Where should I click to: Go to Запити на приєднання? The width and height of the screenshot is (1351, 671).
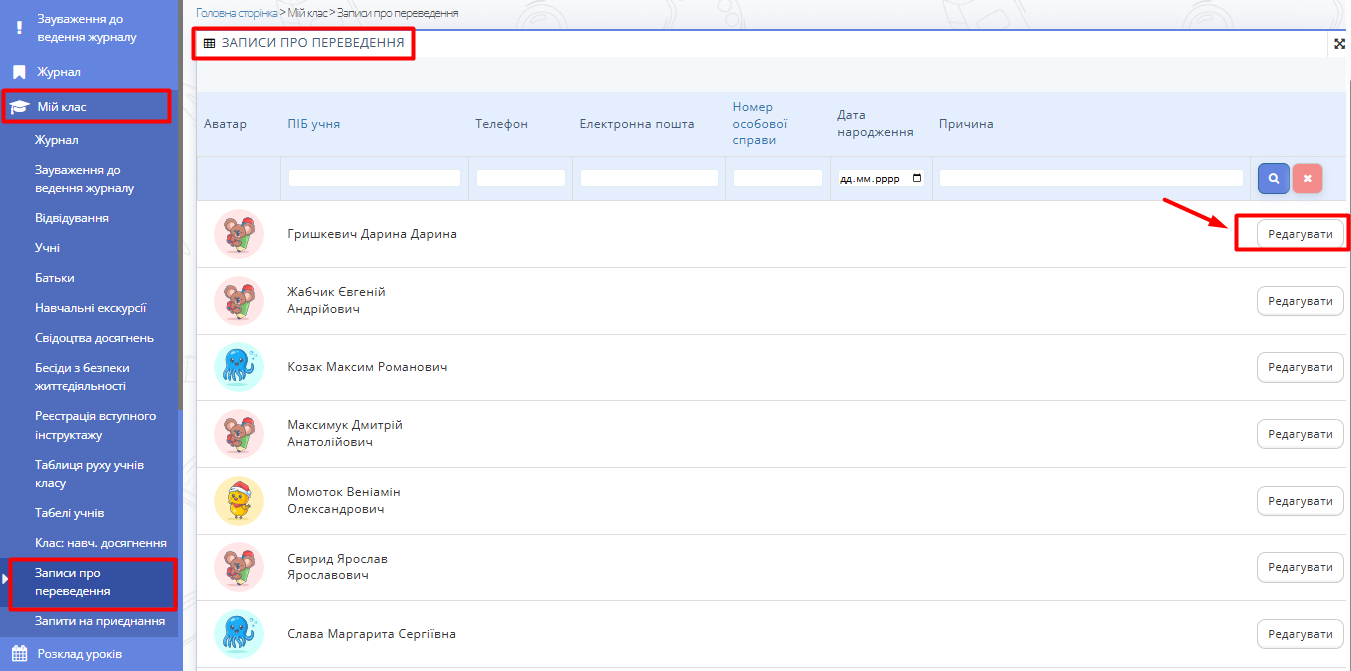[x=100, y=621]
